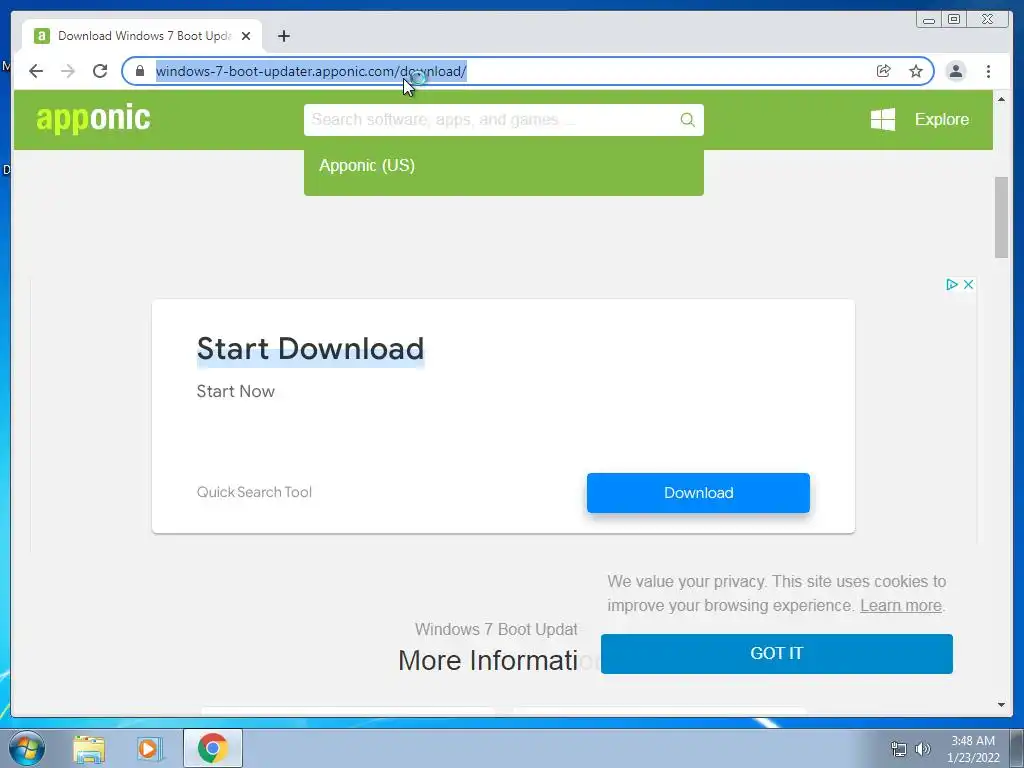Open the Explore menu
The width and height of the screenshot is (1024, 768).
(941, 120)
